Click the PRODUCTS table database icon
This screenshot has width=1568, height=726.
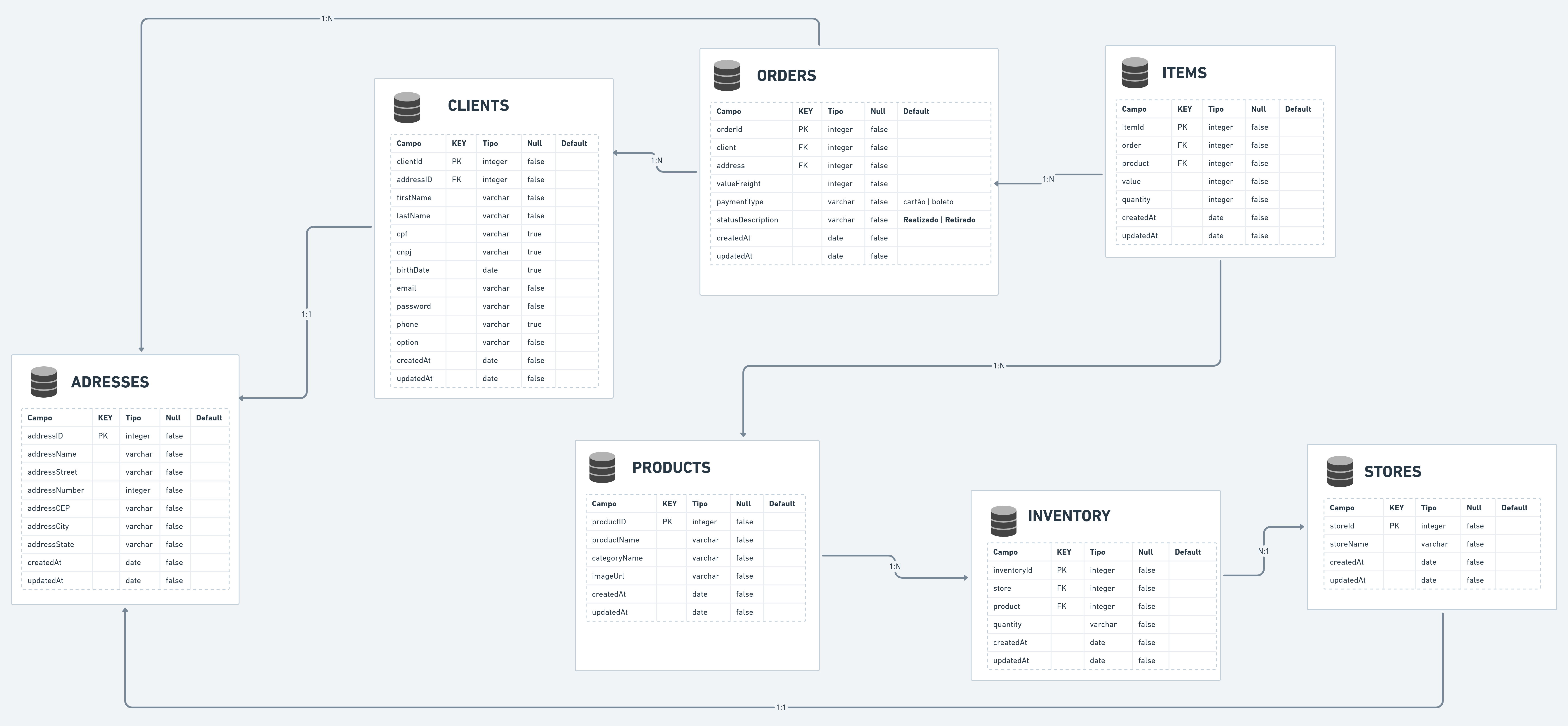coord(602,467)
